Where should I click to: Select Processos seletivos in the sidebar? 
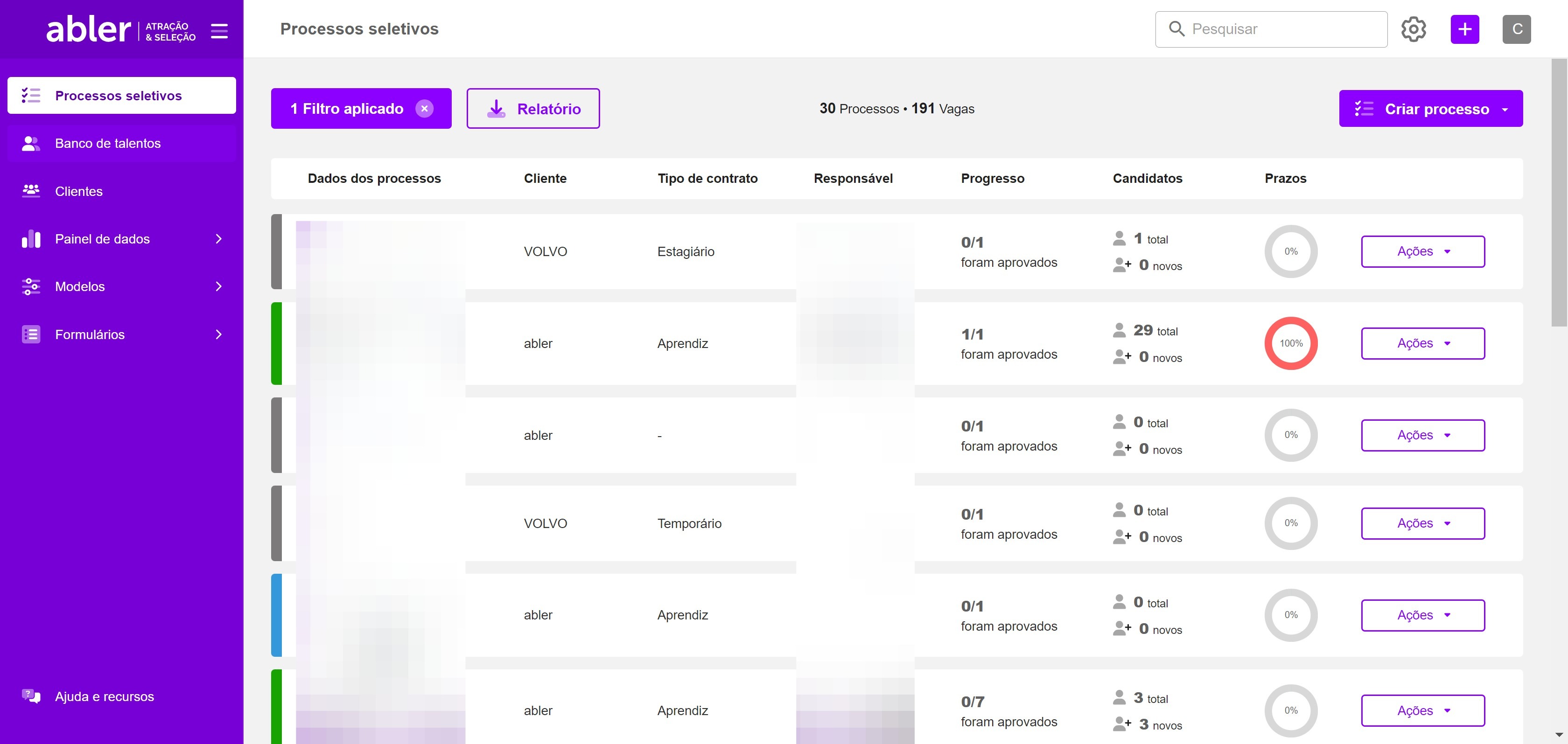[119, 96]
